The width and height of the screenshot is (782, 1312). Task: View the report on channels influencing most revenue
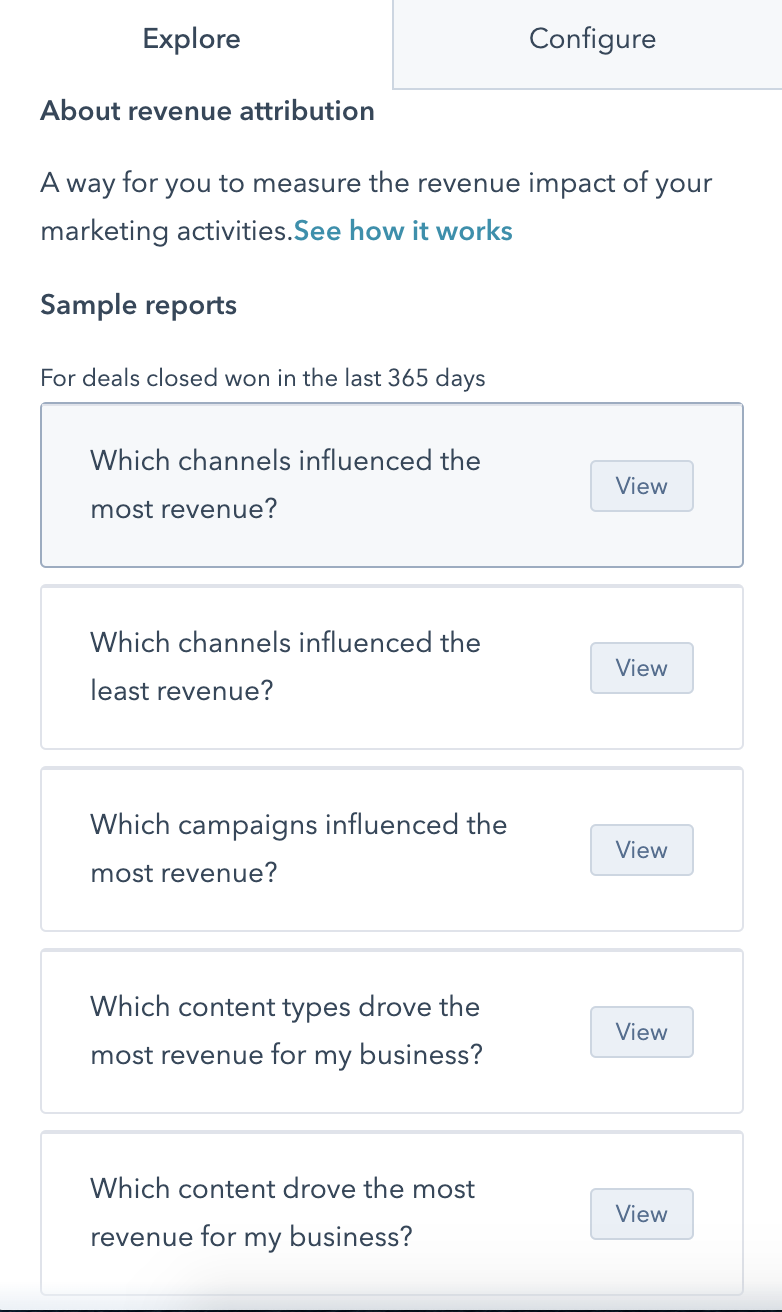click(x=641, y=486)
